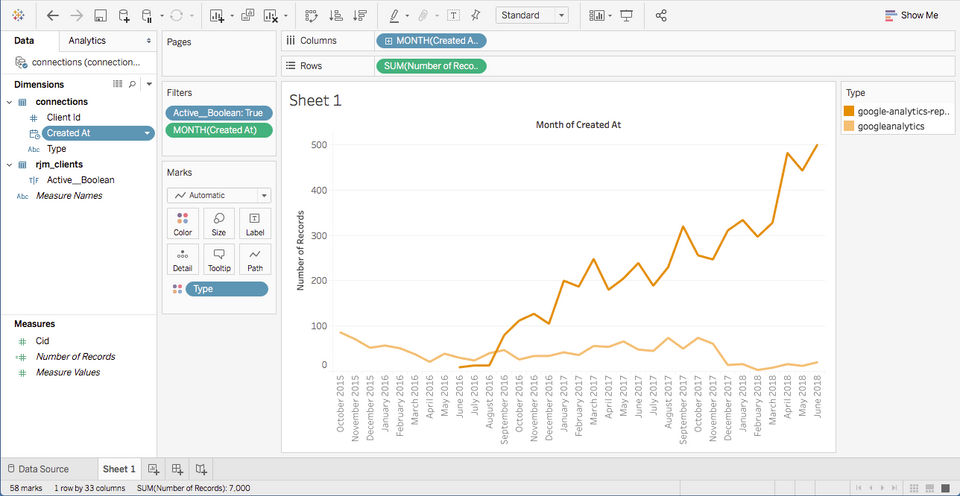Switch to the Analytics tab
The height and width of the screenshot is (496, 960).
point(87,41)
